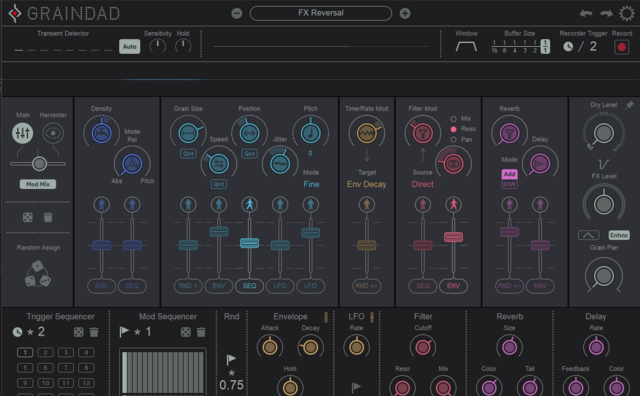The width and height of the screenshot is (640, 396).
Task: Click the Grain Size knob
Action: tap(188, 133)
